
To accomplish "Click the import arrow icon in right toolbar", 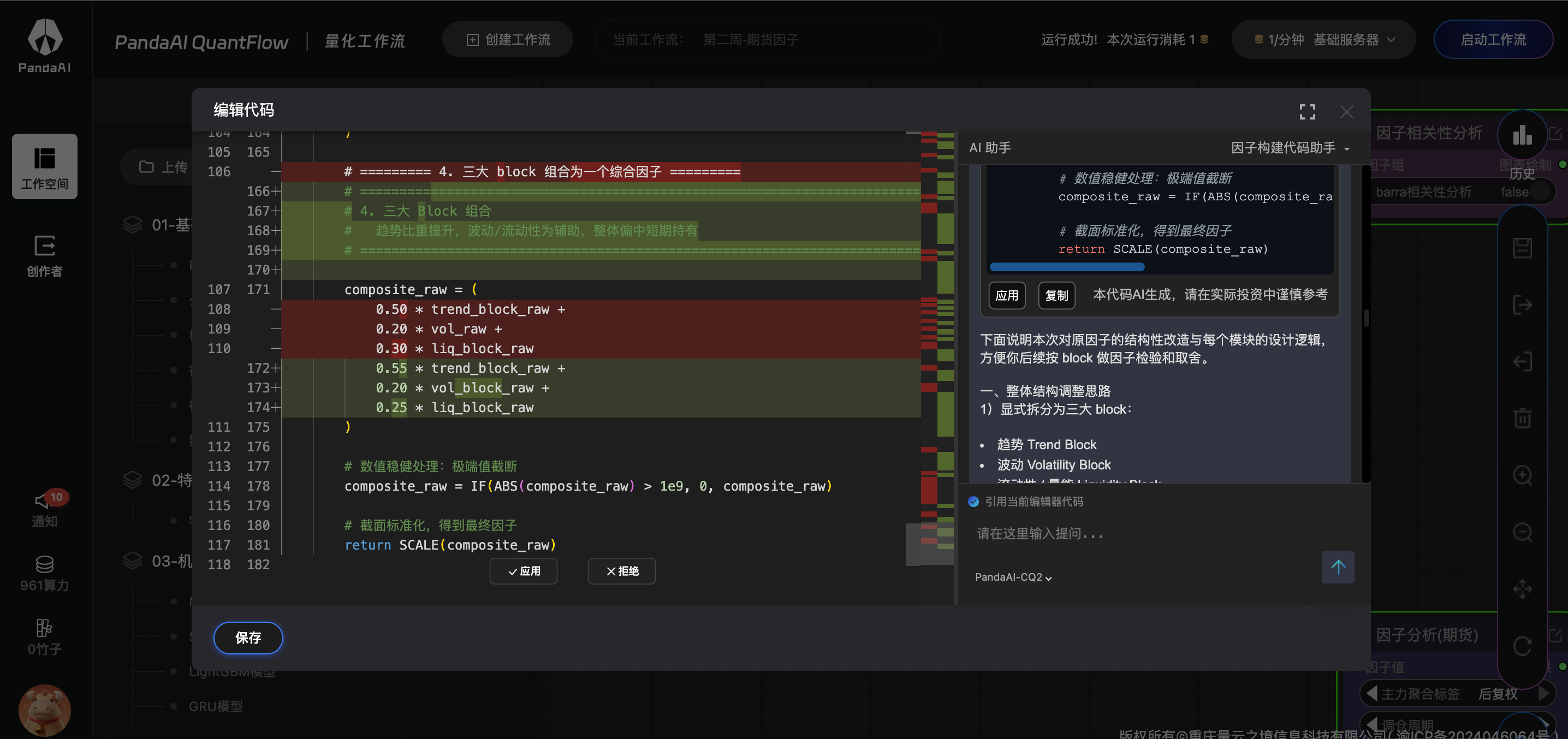I will click(x=1522, y=362).
